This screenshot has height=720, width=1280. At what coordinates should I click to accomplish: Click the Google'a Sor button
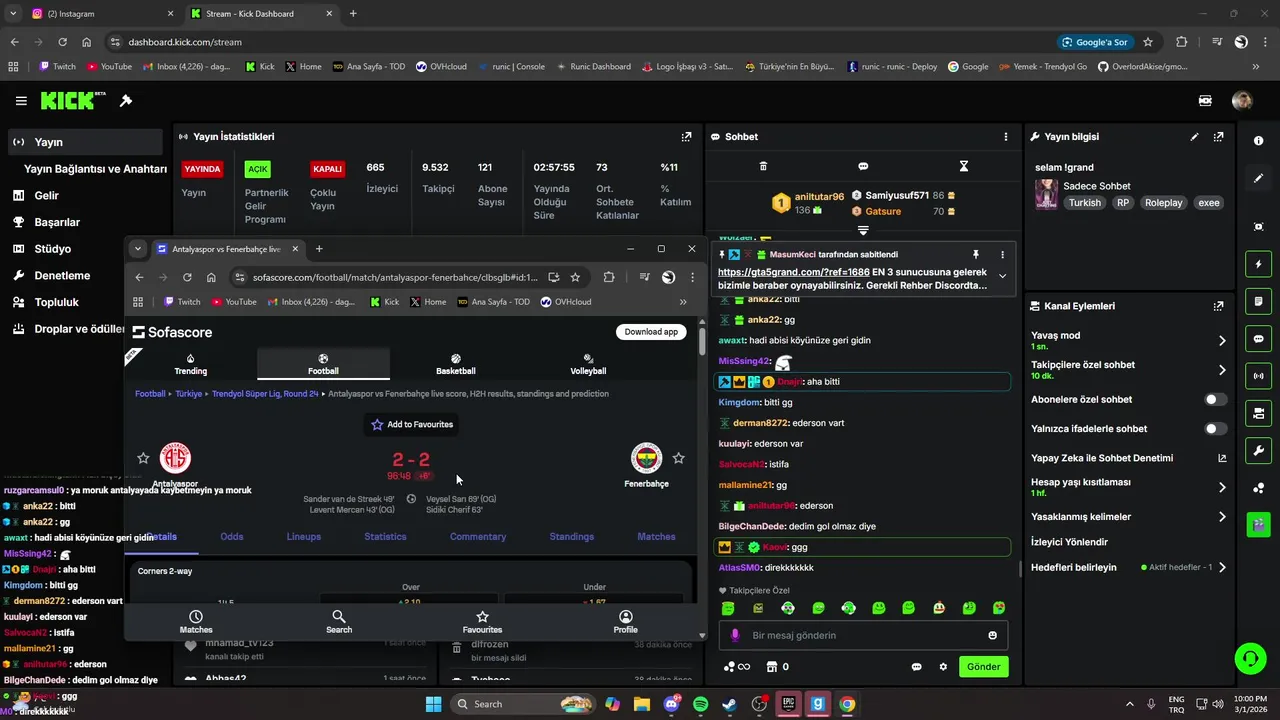coord(1096,42)
